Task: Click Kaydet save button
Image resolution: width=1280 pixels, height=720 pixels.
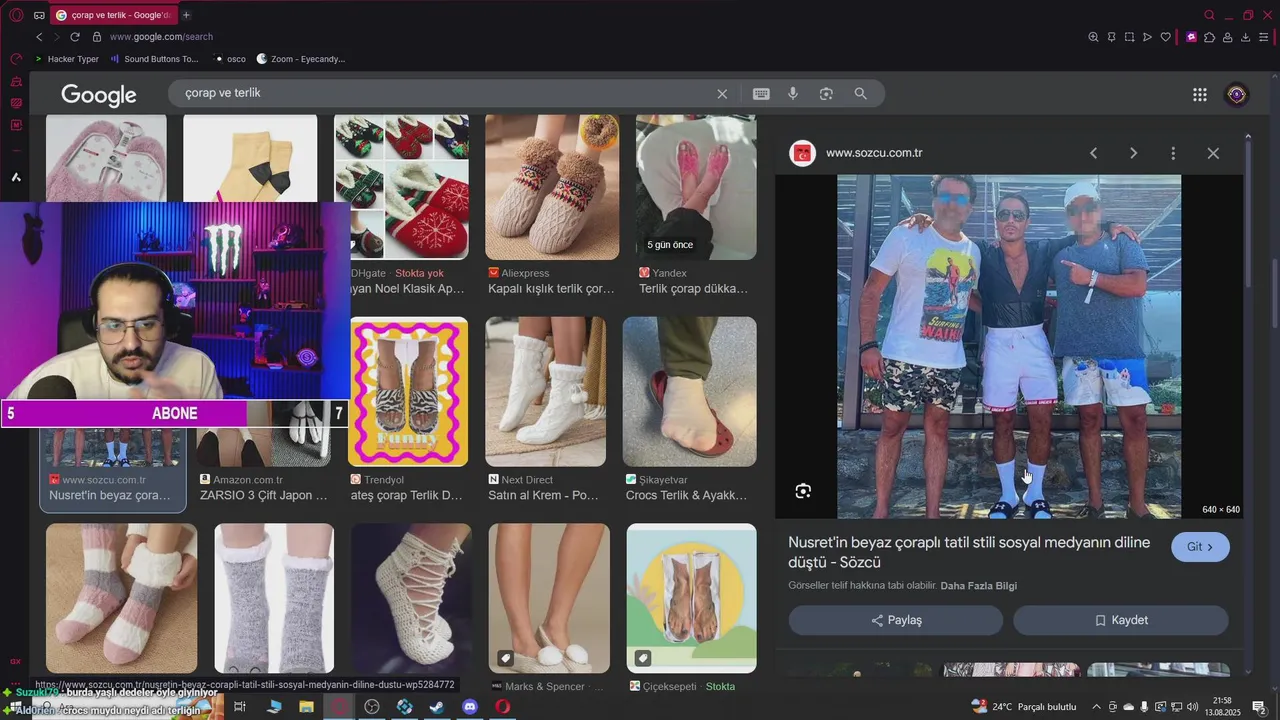Action: 1121,620
